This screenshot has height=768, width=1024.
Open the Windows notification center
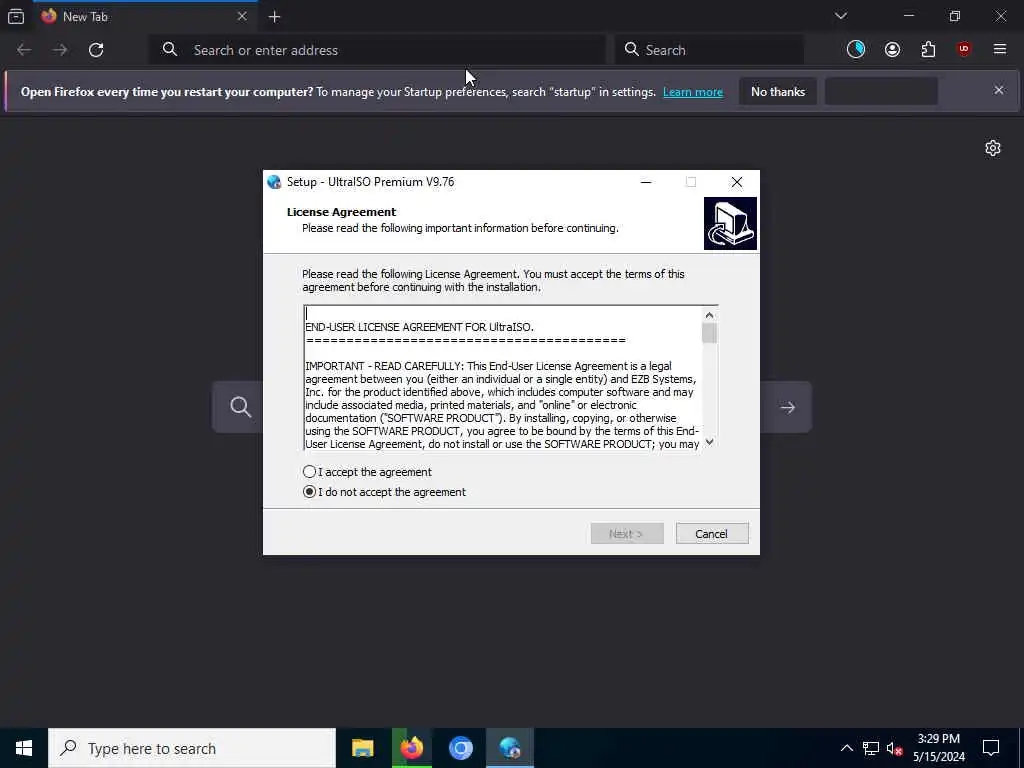(x=991, y=748)
